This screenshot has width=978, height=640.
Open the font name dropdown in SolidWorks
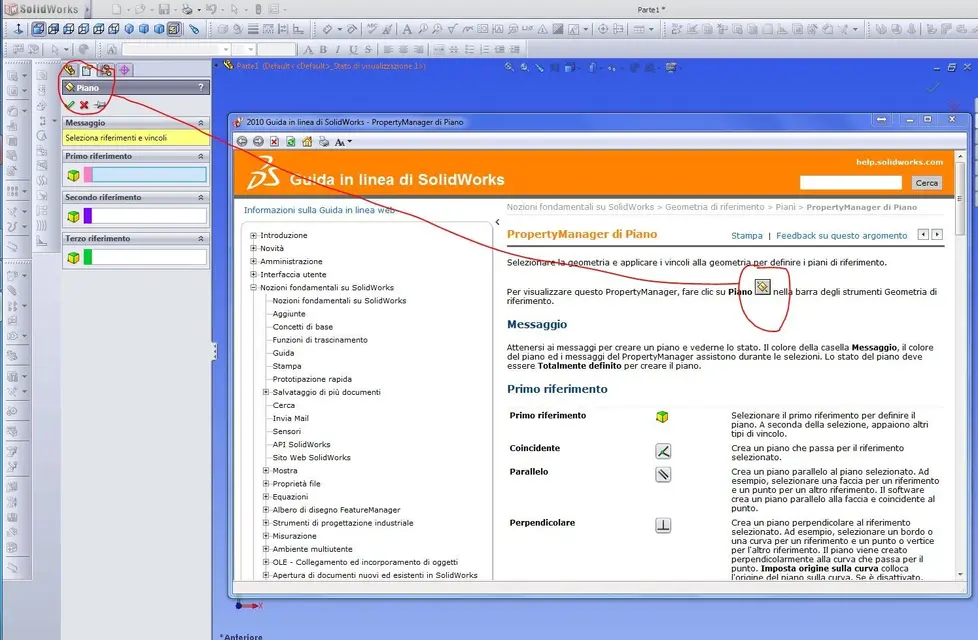[x=225, y=49]
